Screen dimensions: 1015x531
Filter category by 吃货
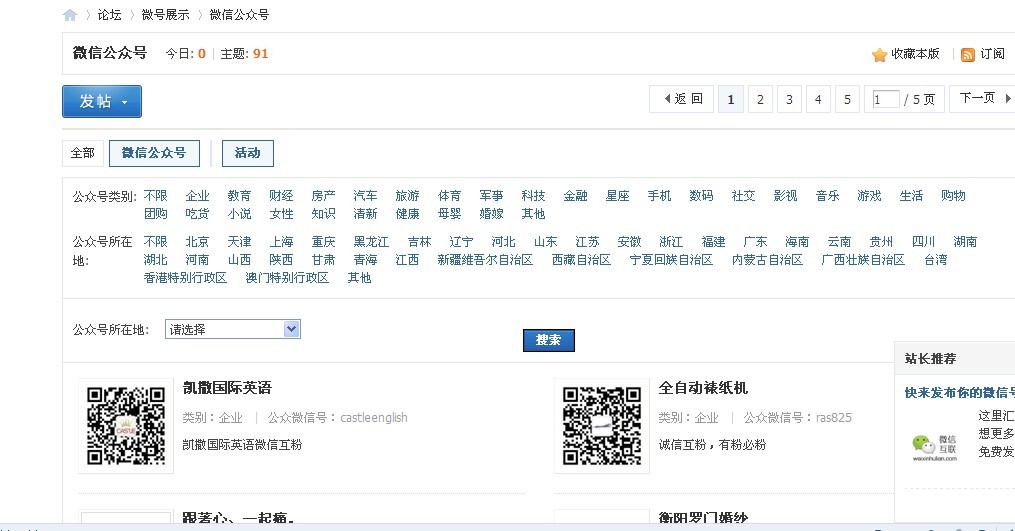pyautogui.click(x=197, y=214)
